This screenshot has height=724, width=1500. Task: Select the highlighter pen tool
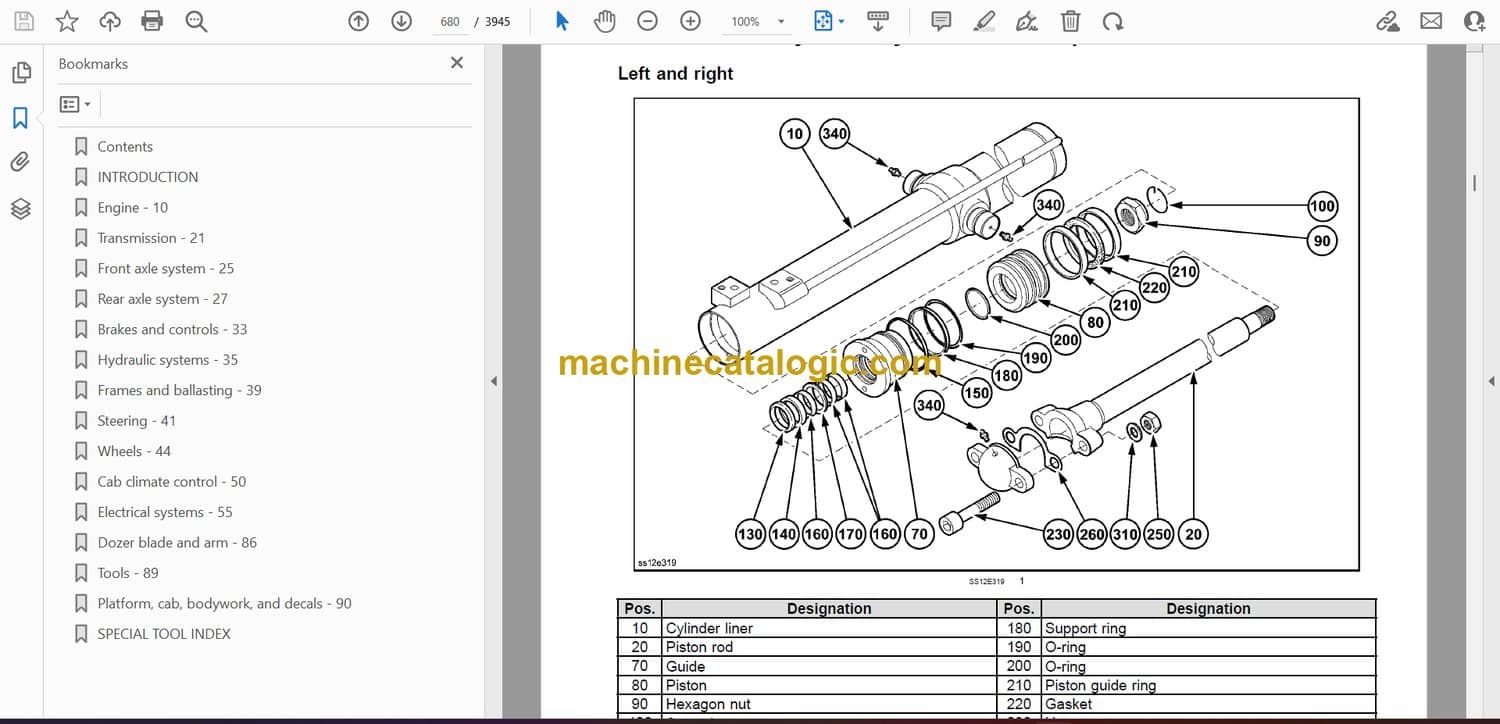tap(985, 21)
